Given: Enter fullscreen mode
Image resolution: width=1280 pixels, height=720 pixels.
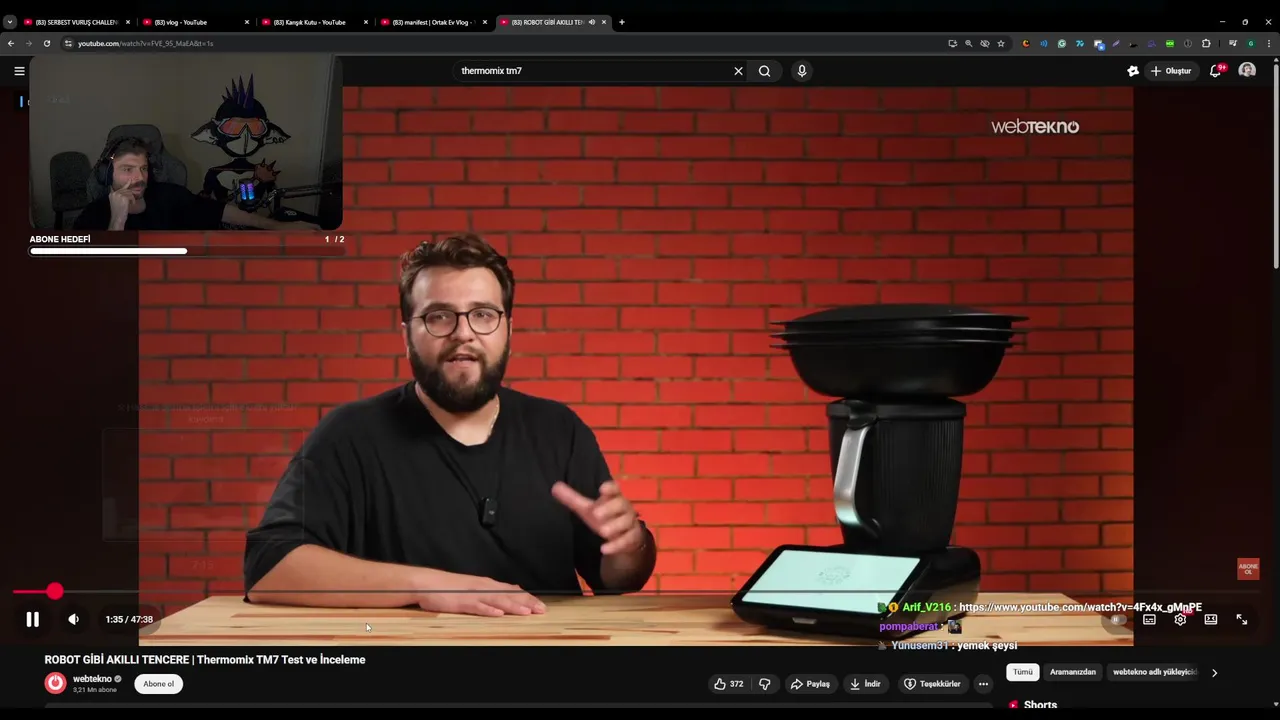Looking at the screenshot, I should click(x=1242, y=619).
